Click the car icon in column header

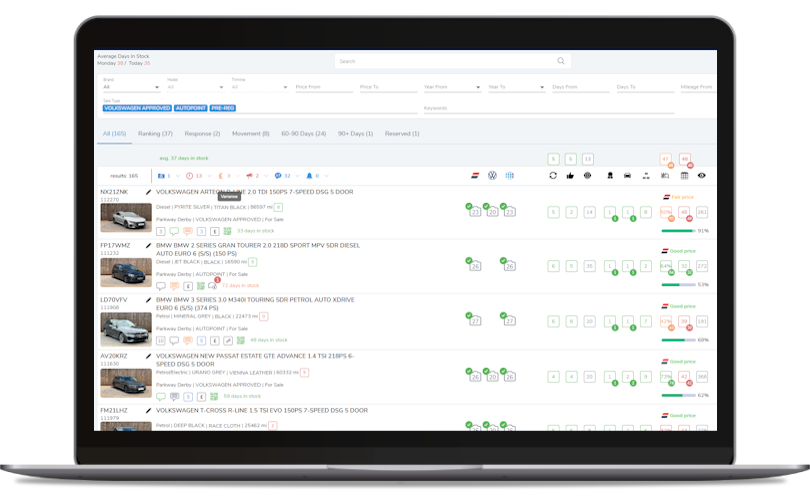click(627, 176)
